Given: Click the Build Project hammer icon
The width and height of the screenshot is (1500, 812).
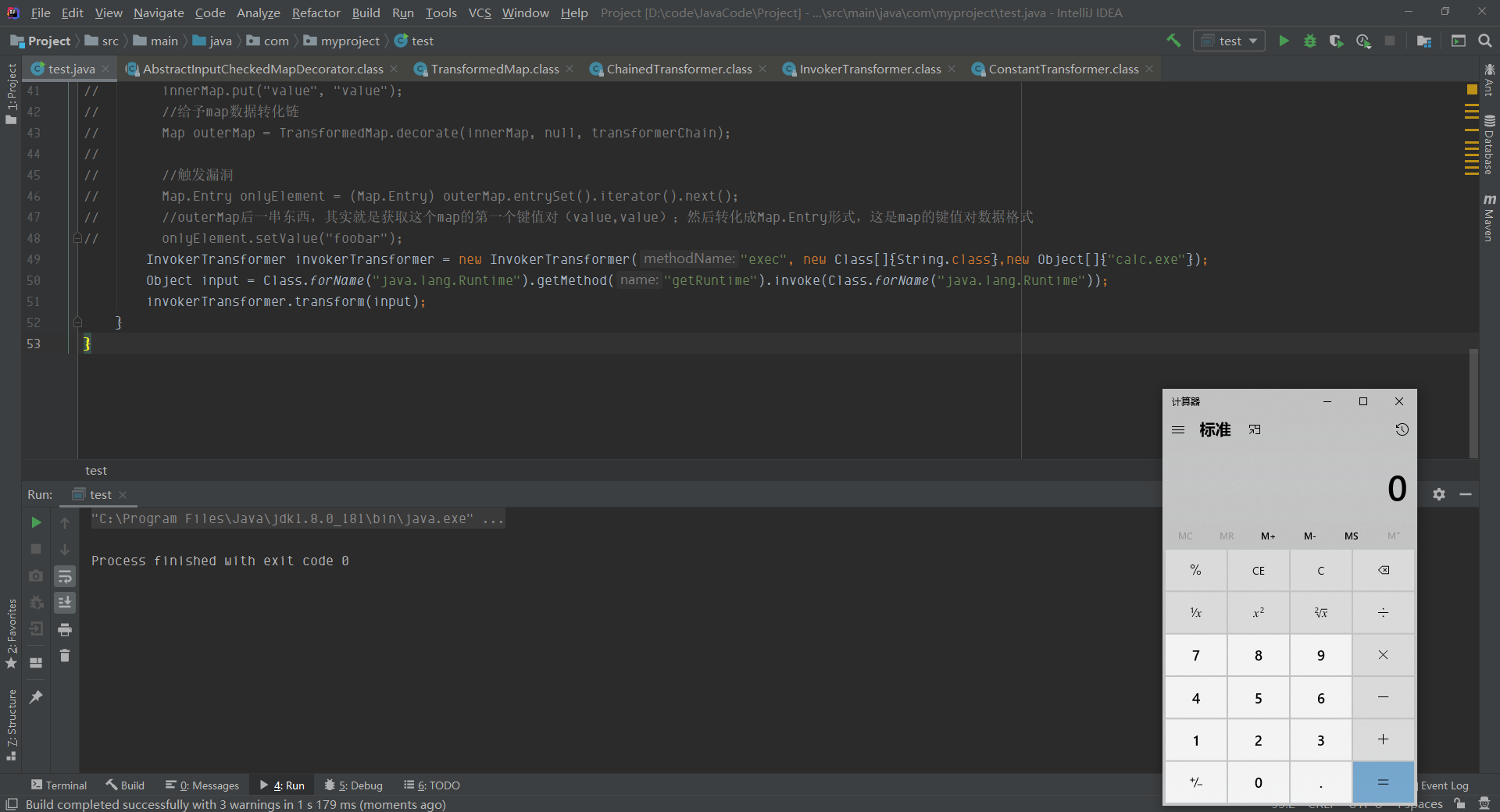Looking at the screenshot, I should click(1173, 41).
